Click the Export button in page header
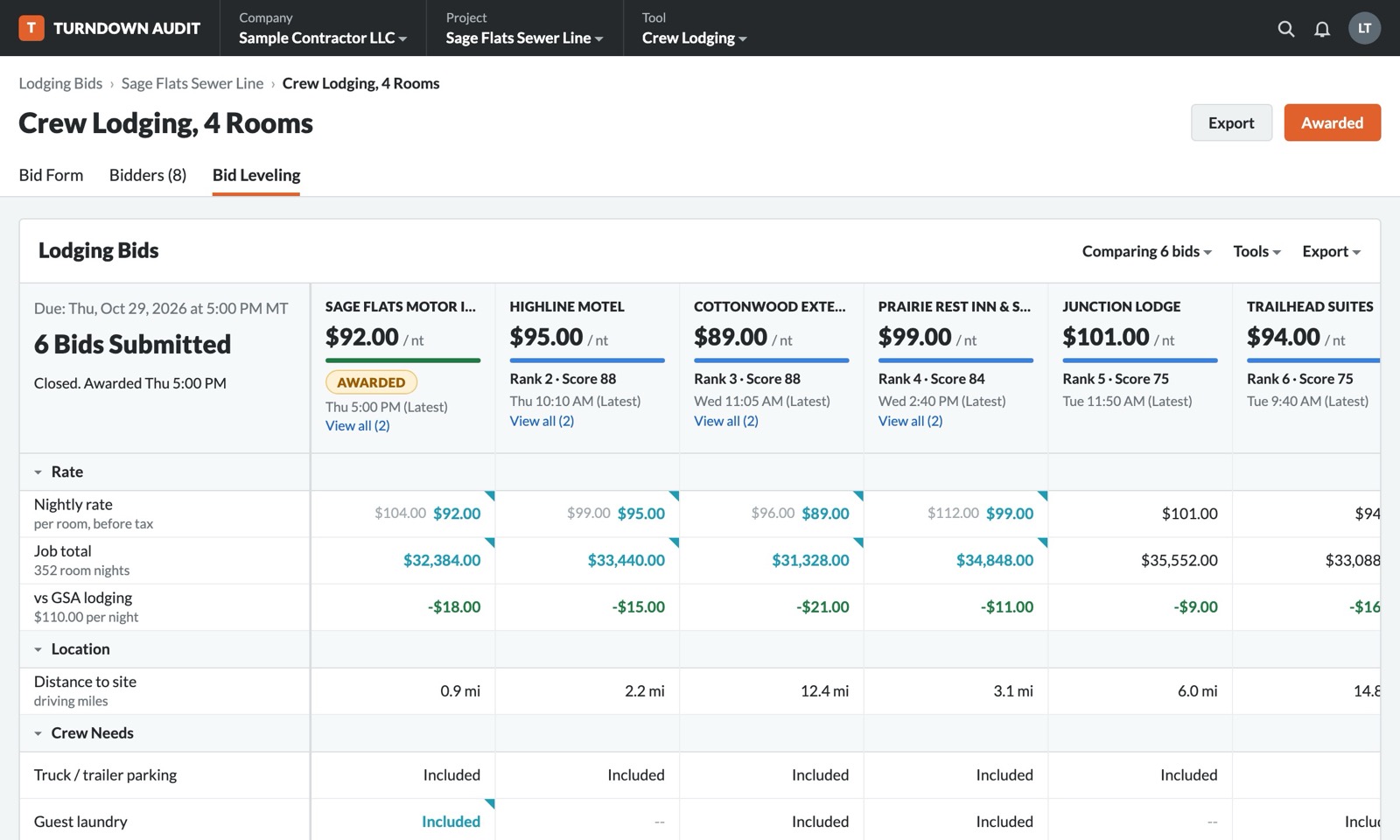 [x=1231, y=122]
